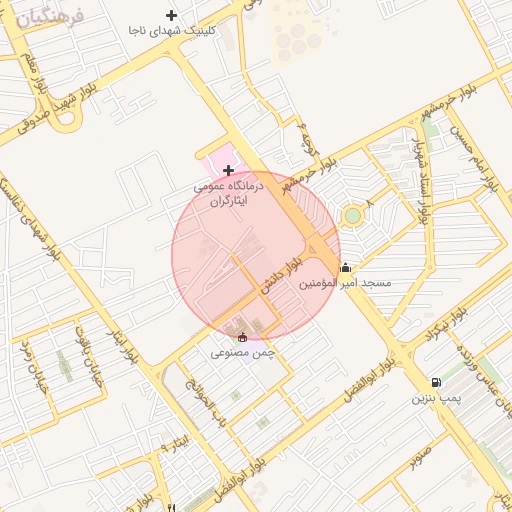Click the بلوار امام حسین label
Image resolution: width=512 pixels, height=512 pixels.
pos(475,159)
